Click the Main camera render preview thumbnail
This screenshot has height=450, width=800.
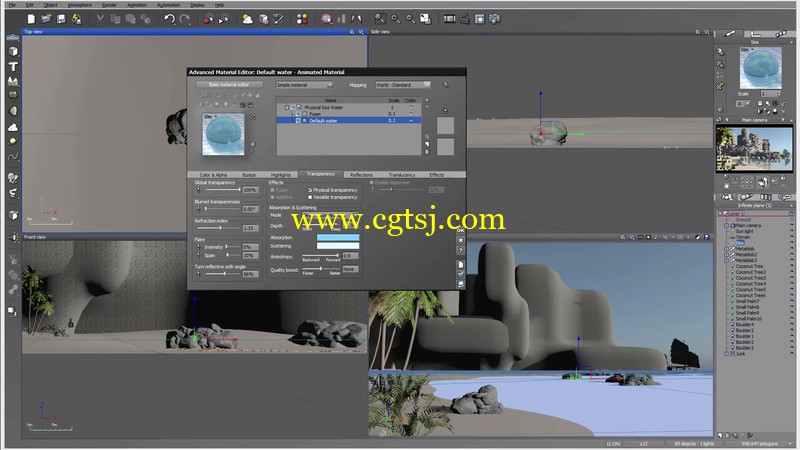point(754,148)
